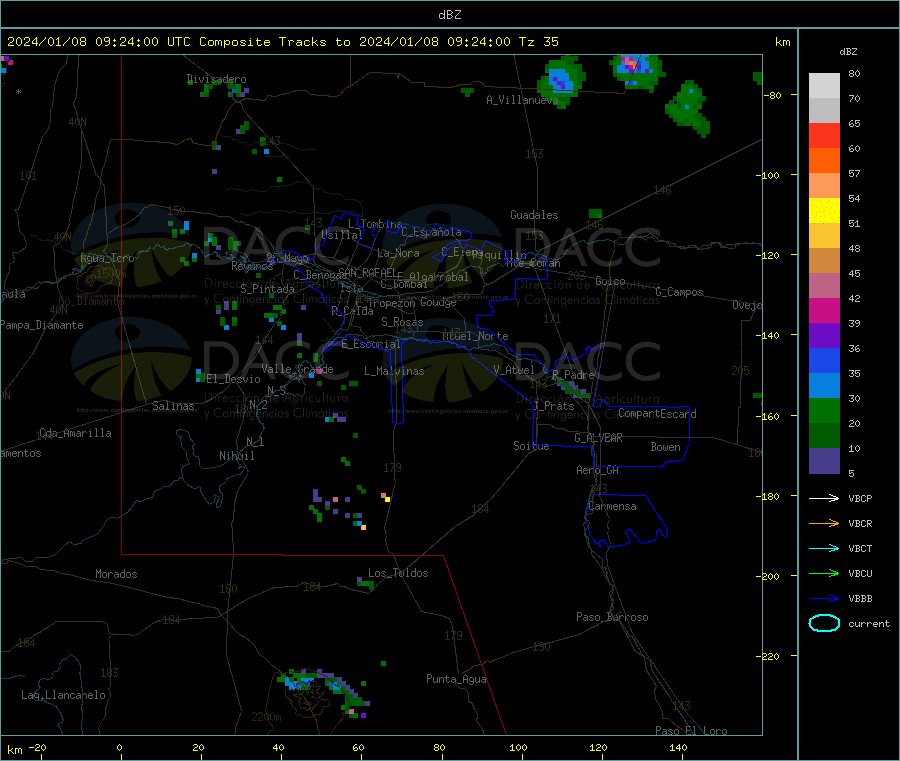Viewport: 900px width, 761px height.
Task: Click the 'J_Prats' map label
Action: [553, 406]
